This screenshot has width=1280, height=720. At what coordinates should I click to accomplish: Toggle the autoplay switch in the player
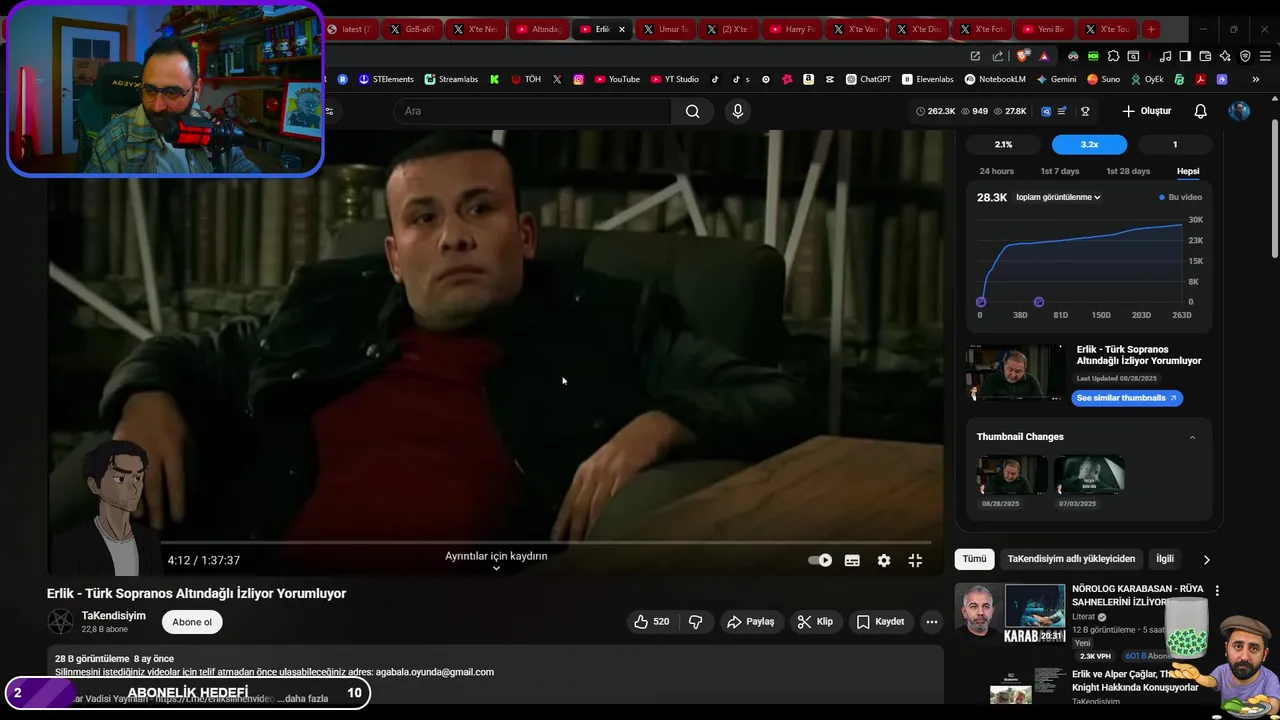click(x=820, y=560)
